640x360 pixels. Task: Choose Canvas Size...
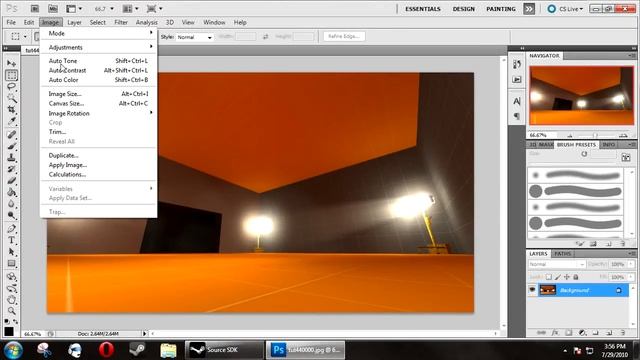tap(98, 104)
